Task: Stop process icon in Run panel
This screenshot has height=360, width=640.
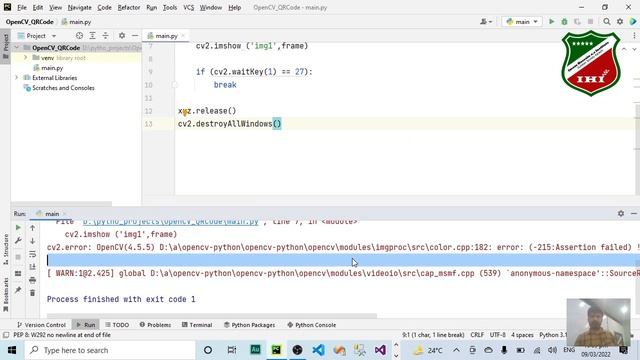Action: [18, 257]
